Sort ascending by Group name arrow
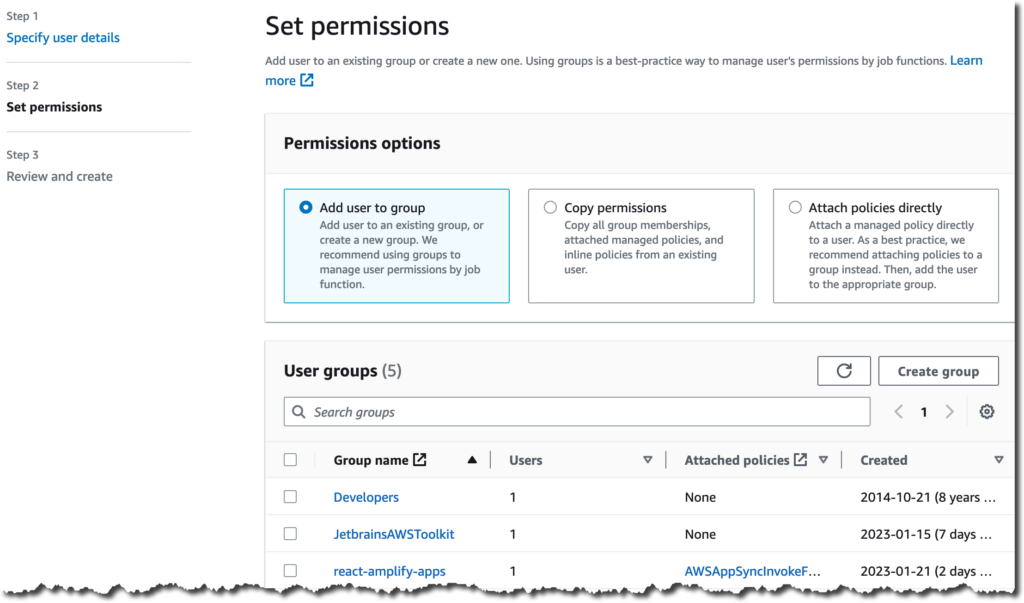 (x=472, y=460)
